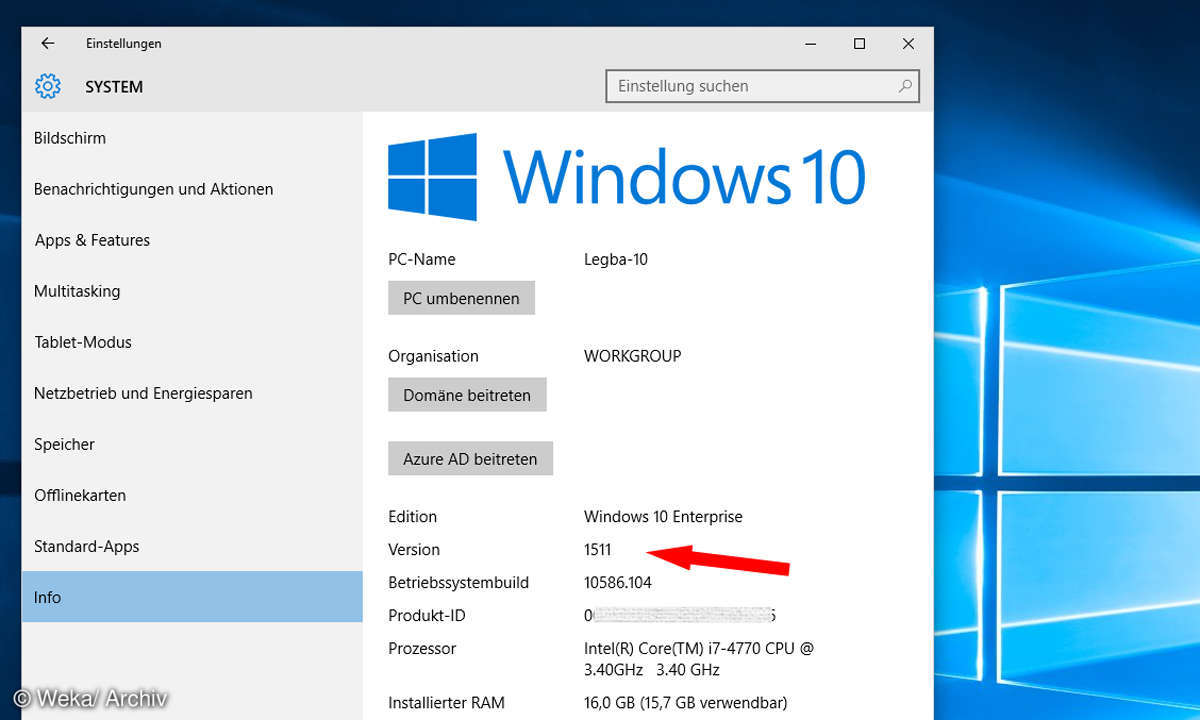
Task: Open Benachrichtigungen und Aktionen
Action: pos(192,189)
